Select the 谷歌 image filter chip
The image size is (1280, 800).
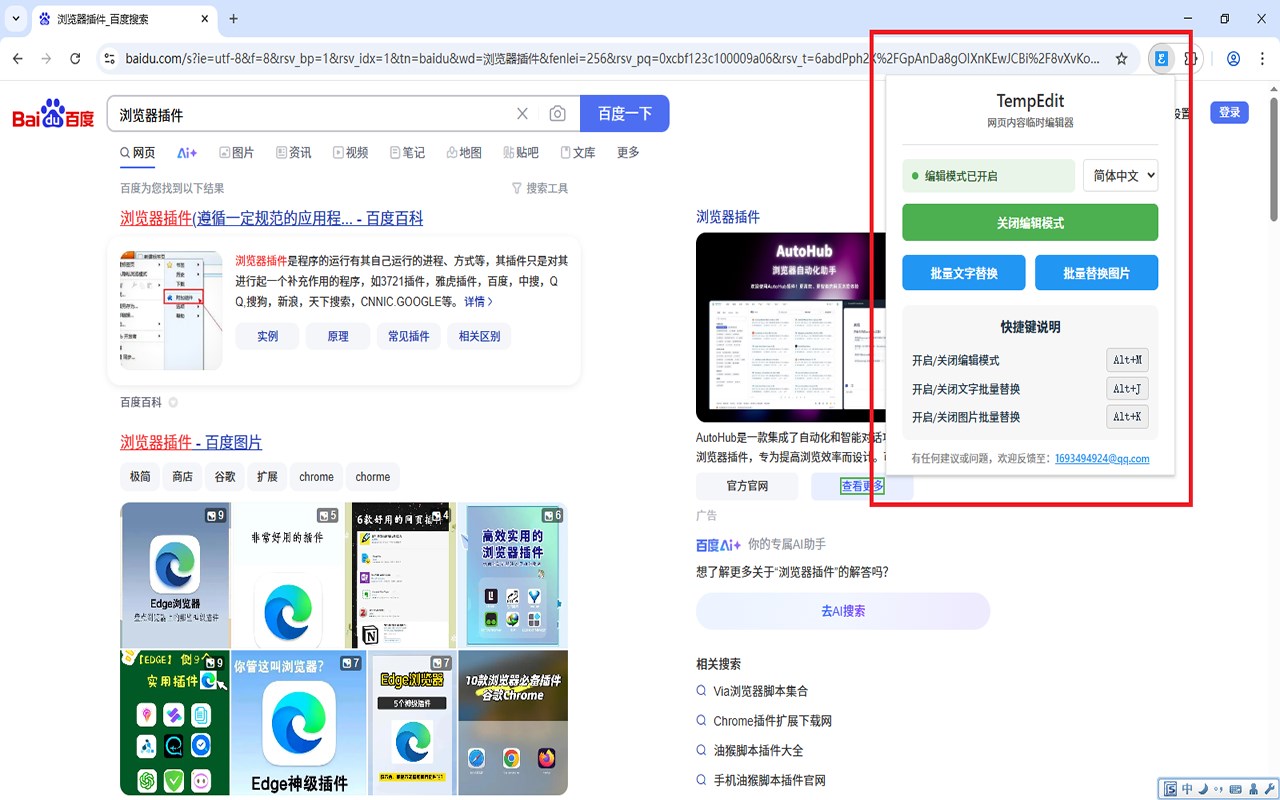(x=225, y=477)
